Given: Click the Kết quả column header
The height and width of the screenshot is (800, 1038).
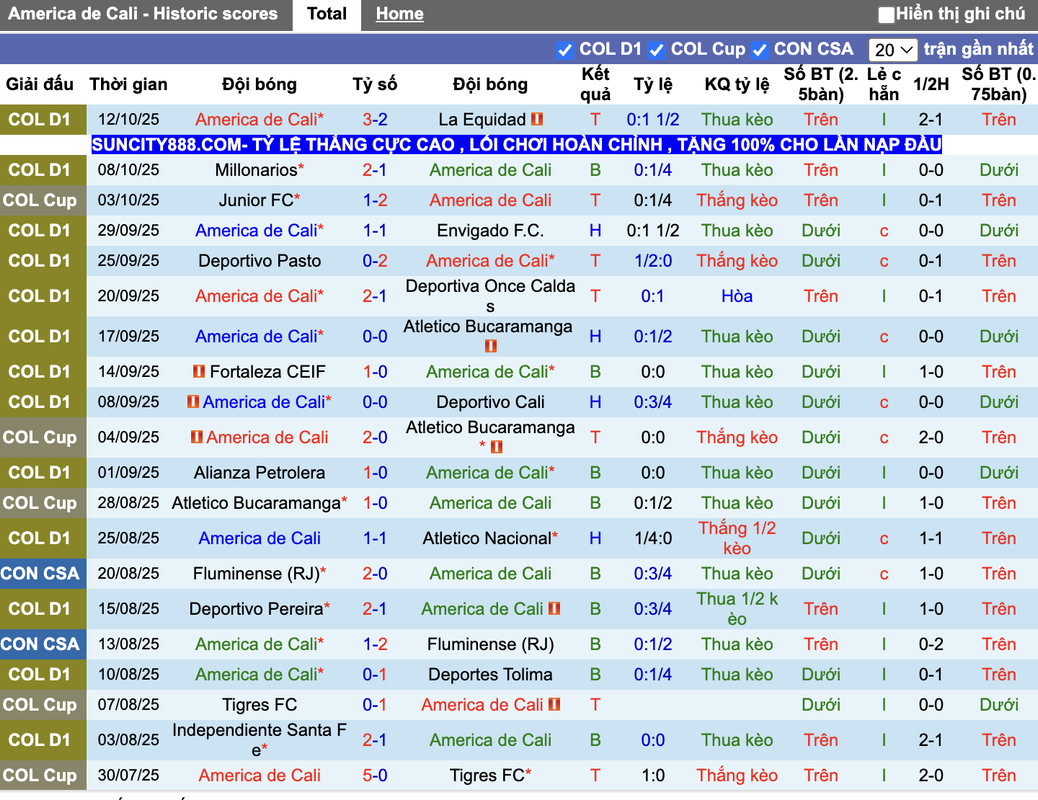Looking at the screenshot, I should (x=595, y=84).
